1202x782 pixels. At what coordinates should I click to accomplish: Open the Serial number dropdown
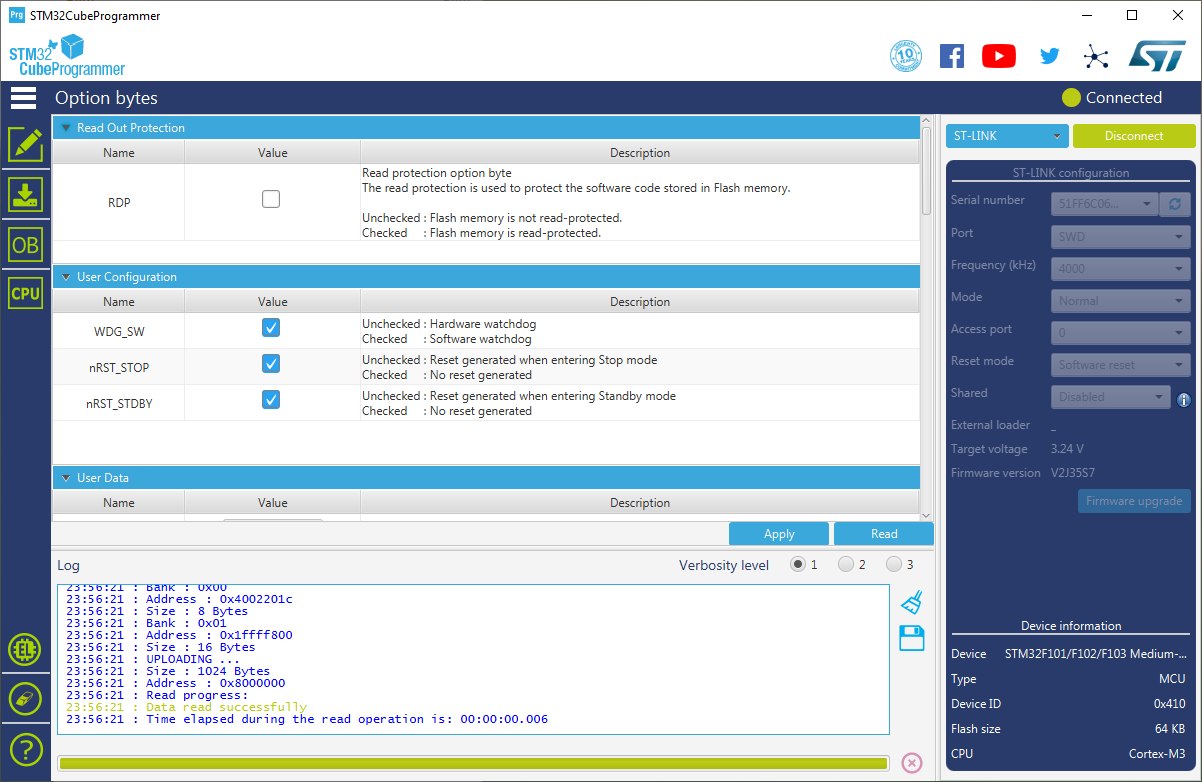coord(1105,204)
